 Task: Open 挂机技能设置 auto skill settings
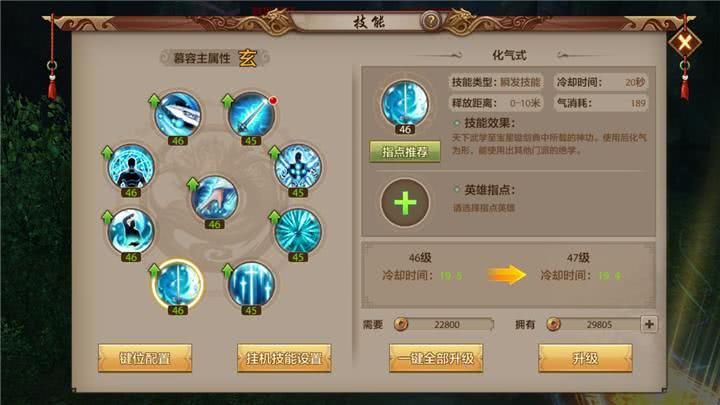(x=284, y=358)
